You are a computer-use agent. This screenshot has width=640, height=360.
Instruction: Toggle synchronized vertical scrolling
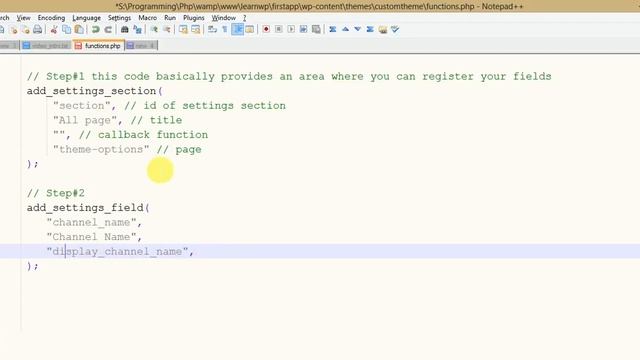point(183,29)
